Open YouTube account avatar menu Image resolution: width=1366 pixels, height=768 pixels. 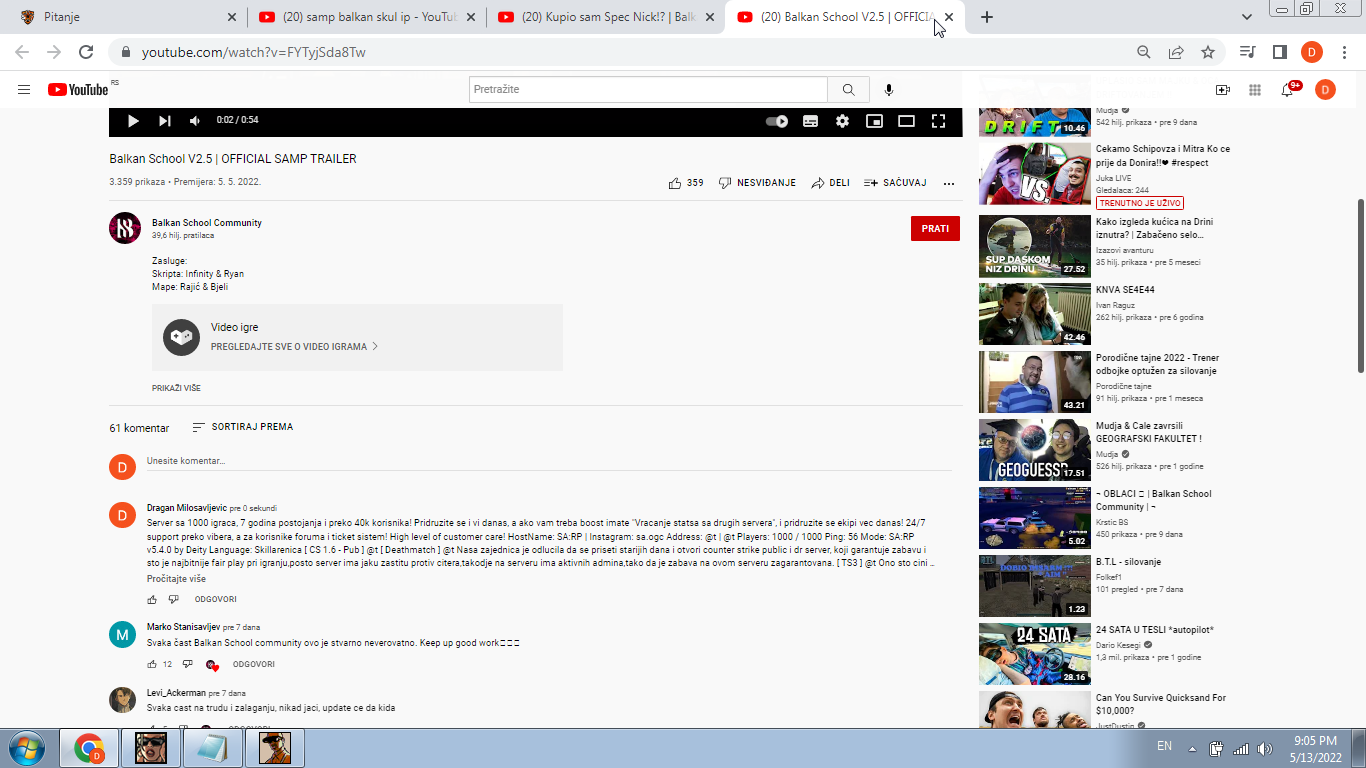click(1325, 90)
